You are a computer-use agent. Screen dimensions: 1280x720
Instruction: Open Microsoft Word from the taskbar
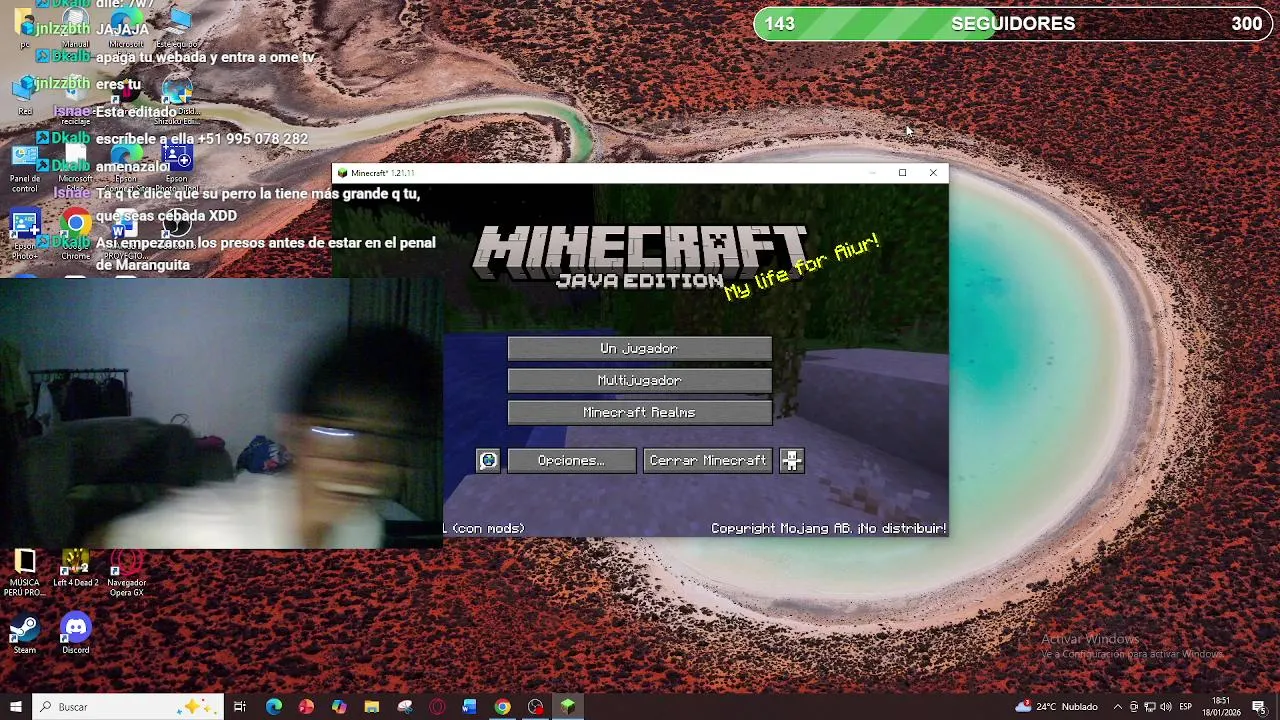click(470, 707)
